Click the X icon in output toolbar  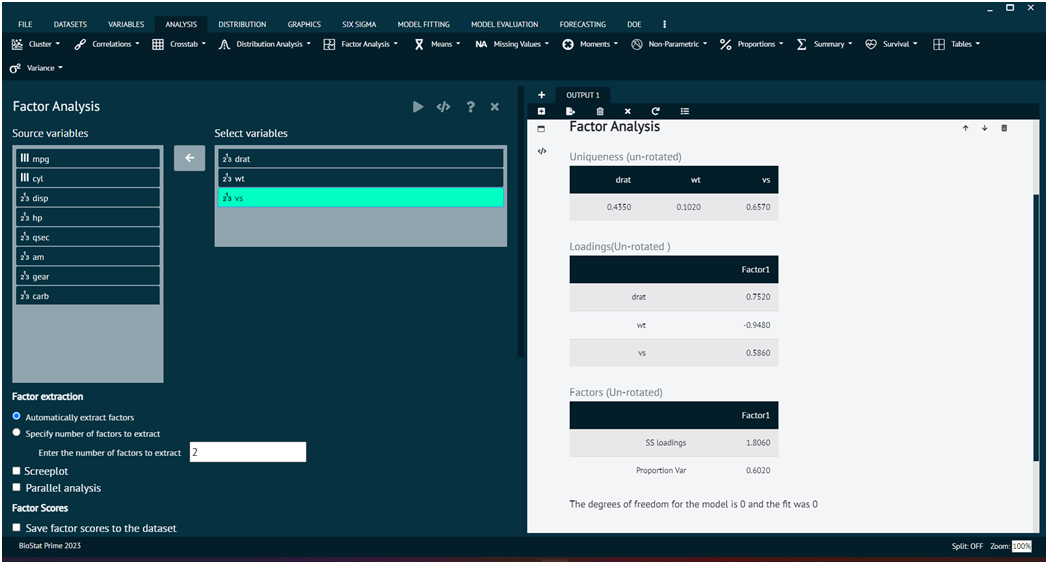click(x=628, y=112)
